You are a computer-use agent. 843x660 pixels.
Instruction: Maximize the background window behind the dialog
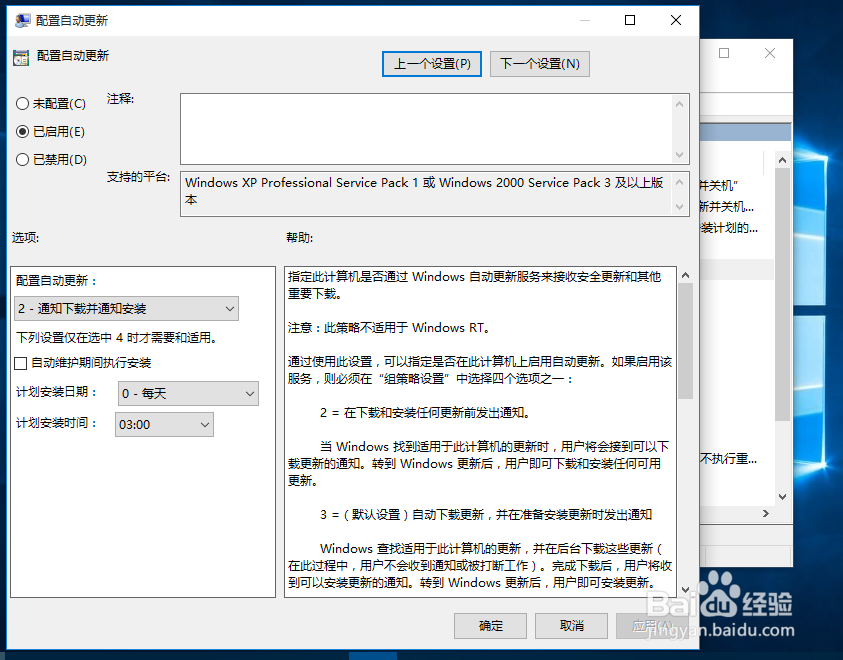coord(724,53)
